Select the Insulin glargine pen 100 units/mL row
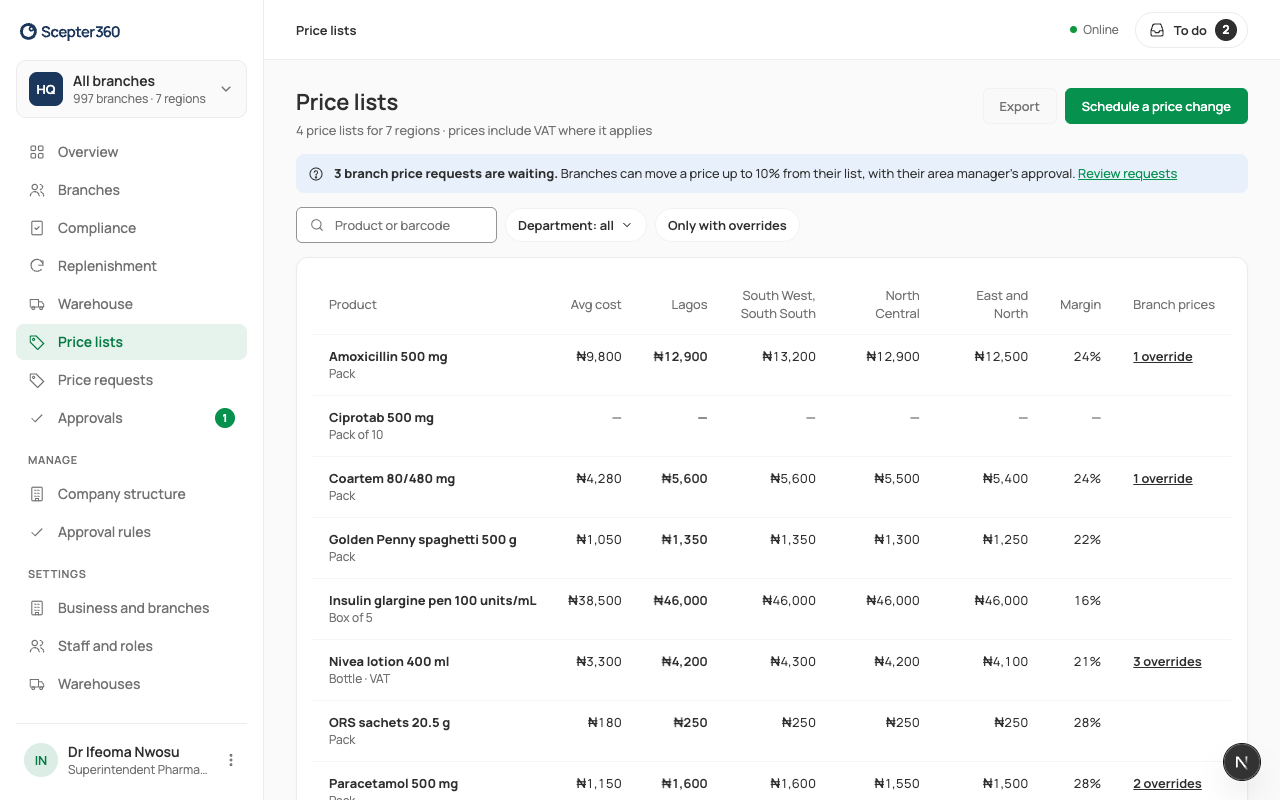 pyautogui.click(x=772, y=609)
